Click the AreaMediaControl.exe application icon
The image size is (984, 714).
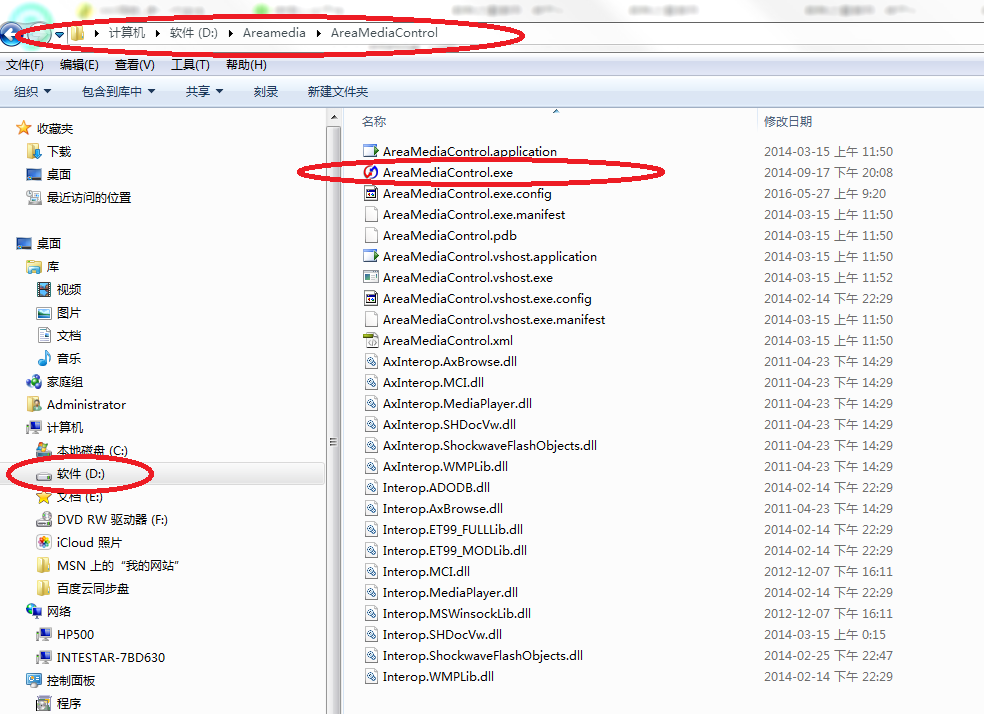tap(371, 173)
